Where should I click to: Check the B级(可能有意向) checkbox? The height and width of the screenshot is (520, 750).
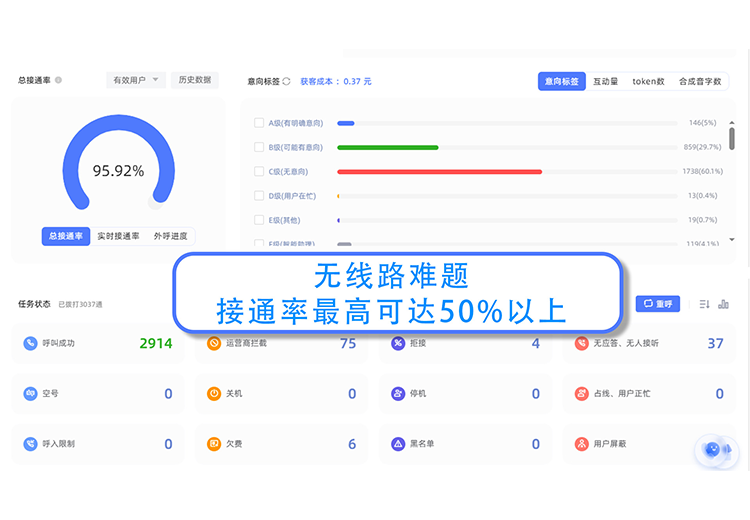point(259,147)
